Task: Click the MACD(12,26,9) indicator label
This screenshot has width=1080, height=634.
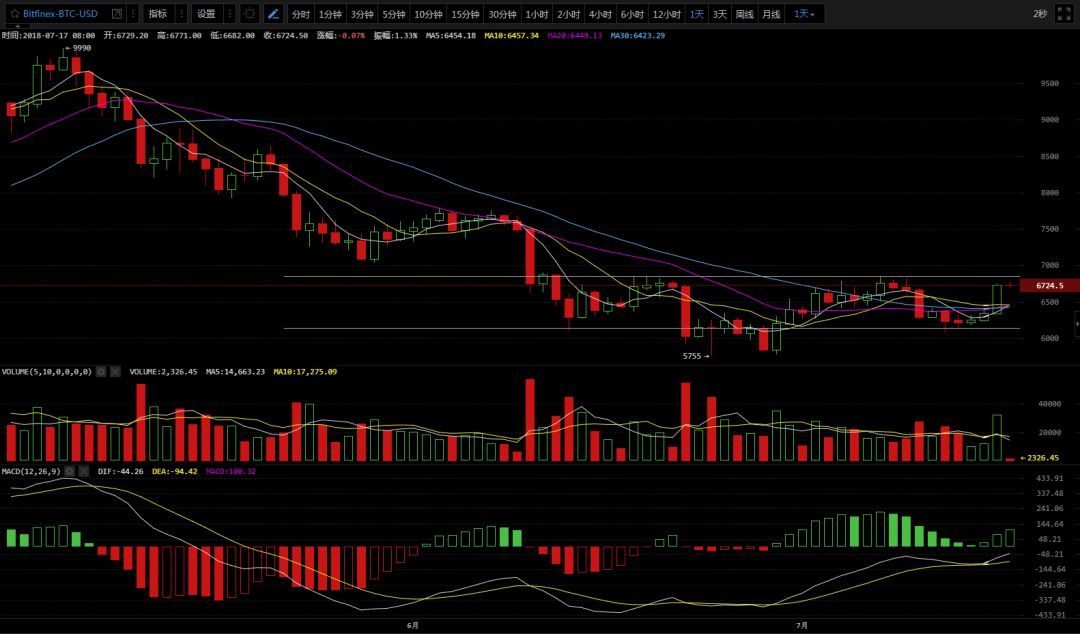Action: coord(31,471)
